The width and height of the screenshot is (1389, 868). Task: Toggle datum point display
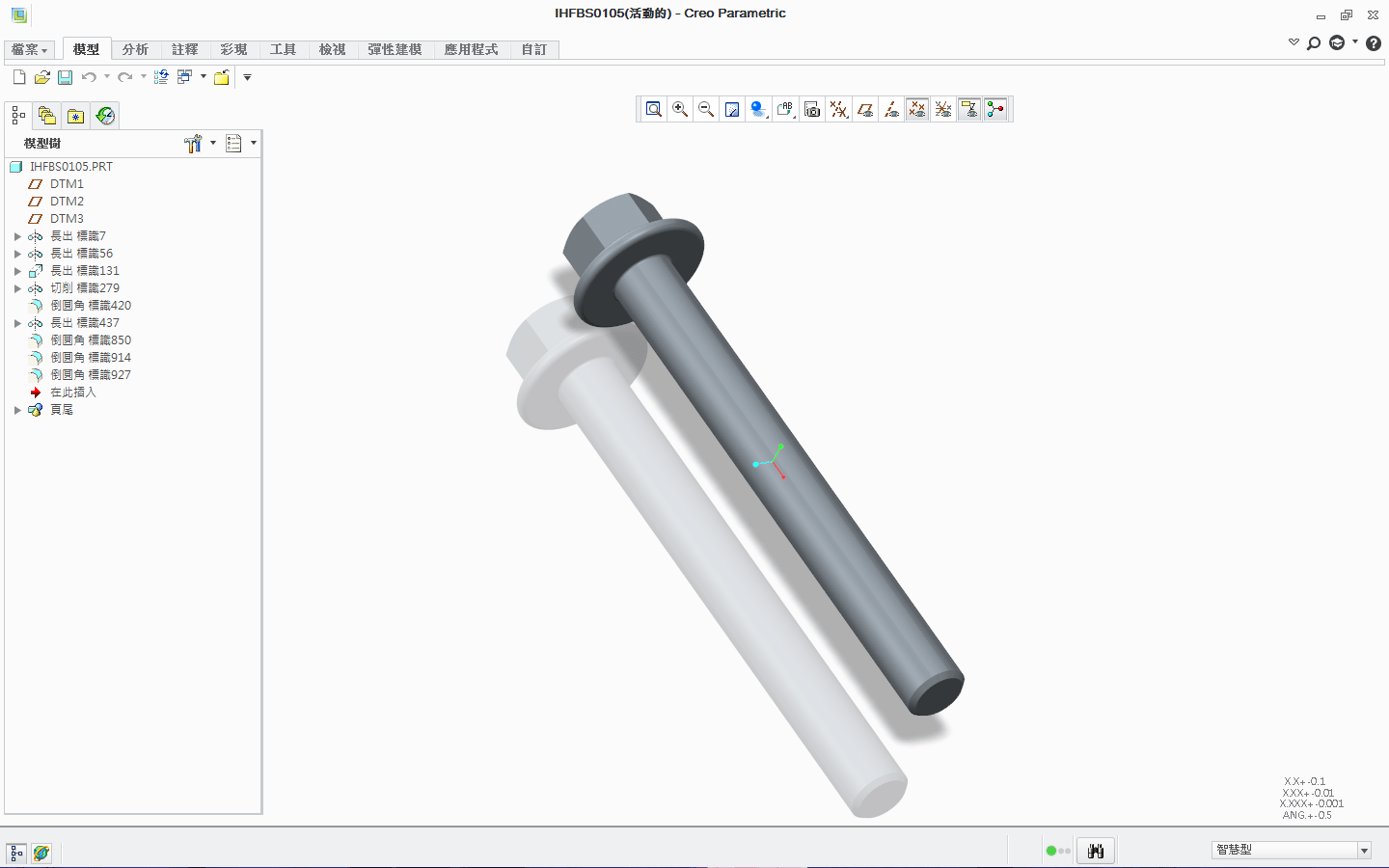(917, 110)
